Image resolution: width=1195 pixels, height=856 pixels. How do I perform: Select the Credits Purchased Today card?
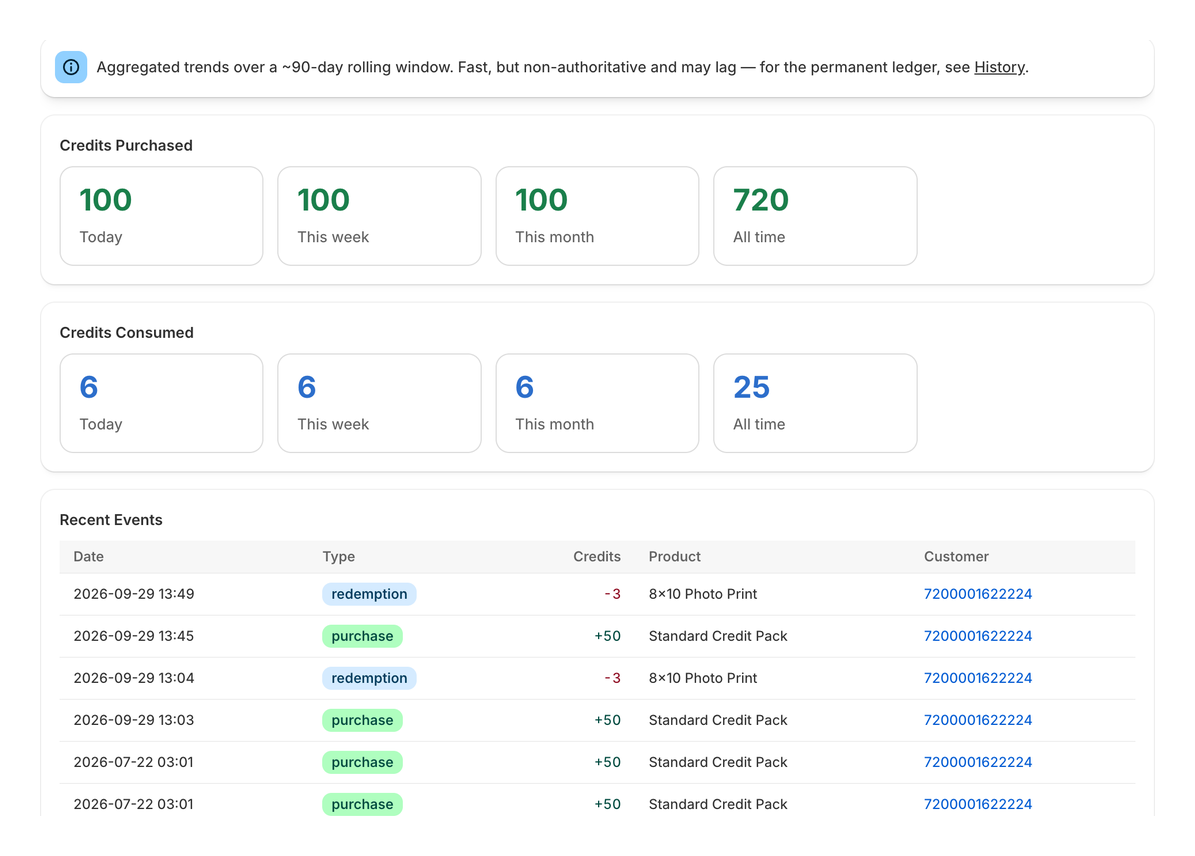(x=162, y=216)
